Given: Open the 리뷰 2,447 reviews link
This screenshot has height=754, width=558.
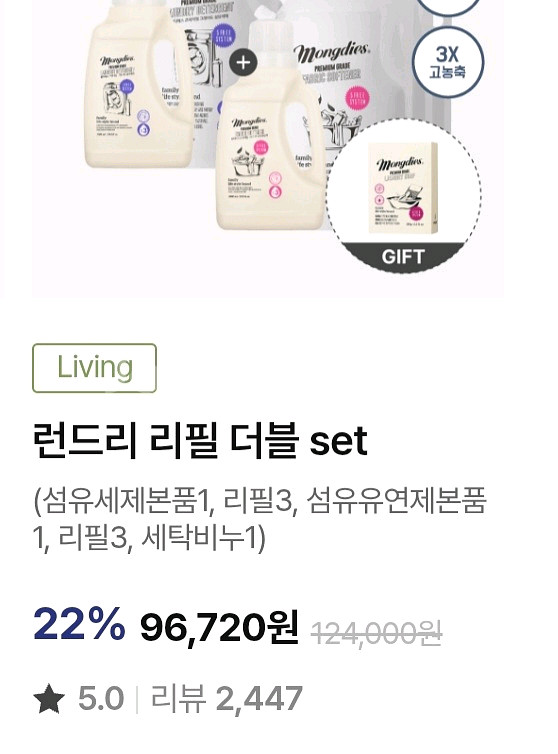Looking at the screenshot, I should (x=227, y=699).
